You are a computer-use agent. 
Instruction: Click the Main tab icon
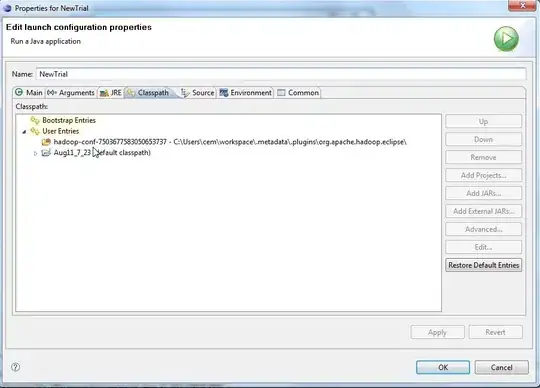19,92
